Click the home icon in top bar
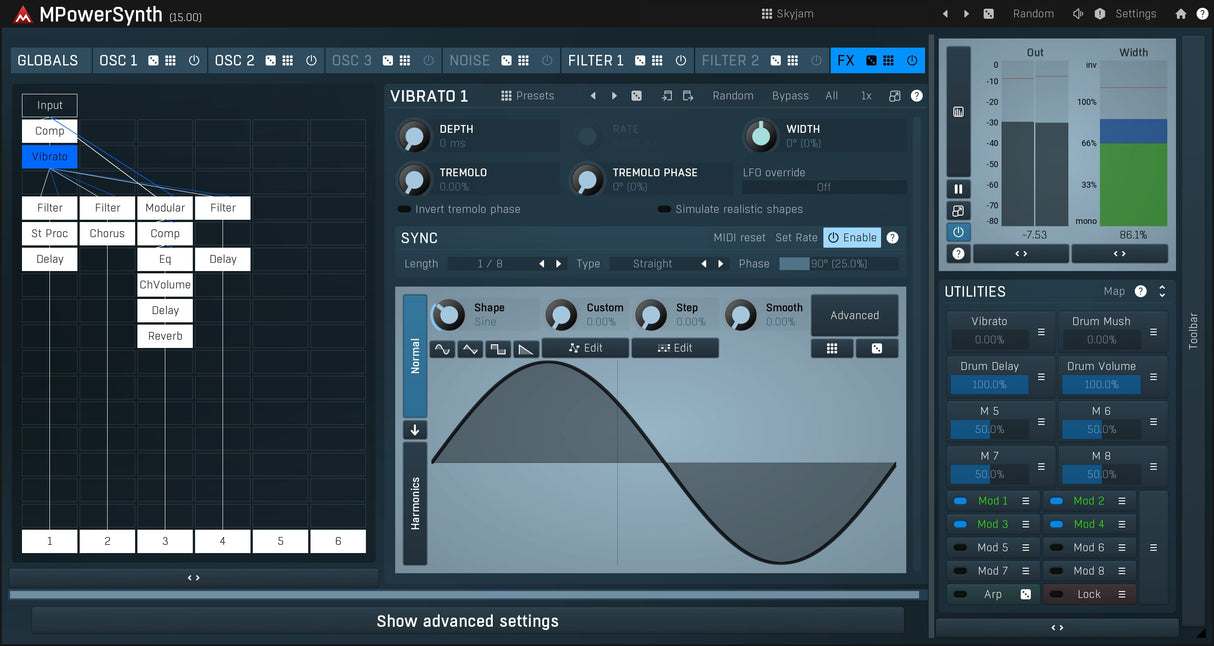Viewport: 1214px width, 646px height. coord(1181,14)
